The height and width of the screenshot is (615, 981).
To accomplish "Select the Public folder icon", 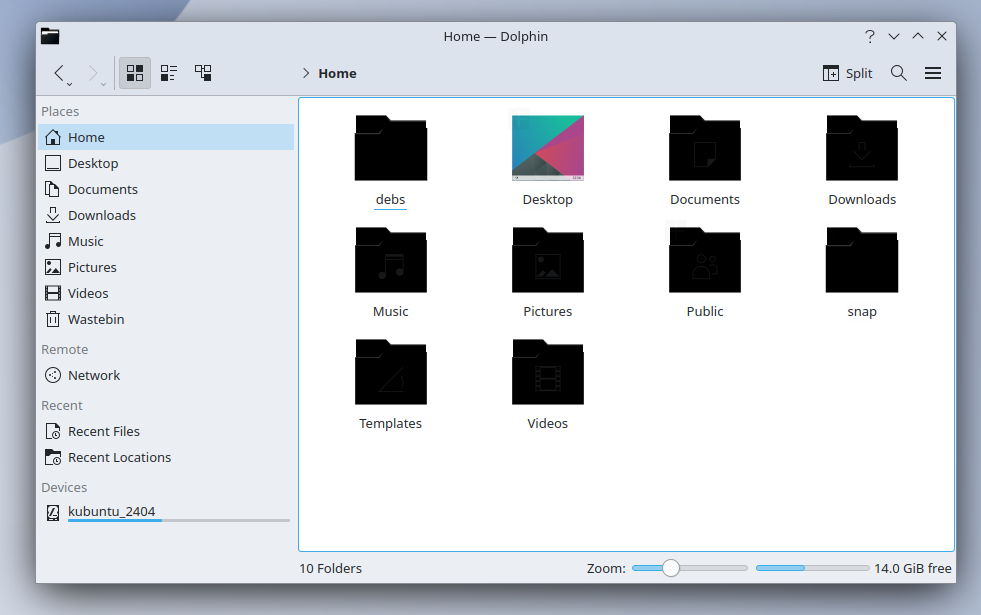I will (x=704, y=260).
